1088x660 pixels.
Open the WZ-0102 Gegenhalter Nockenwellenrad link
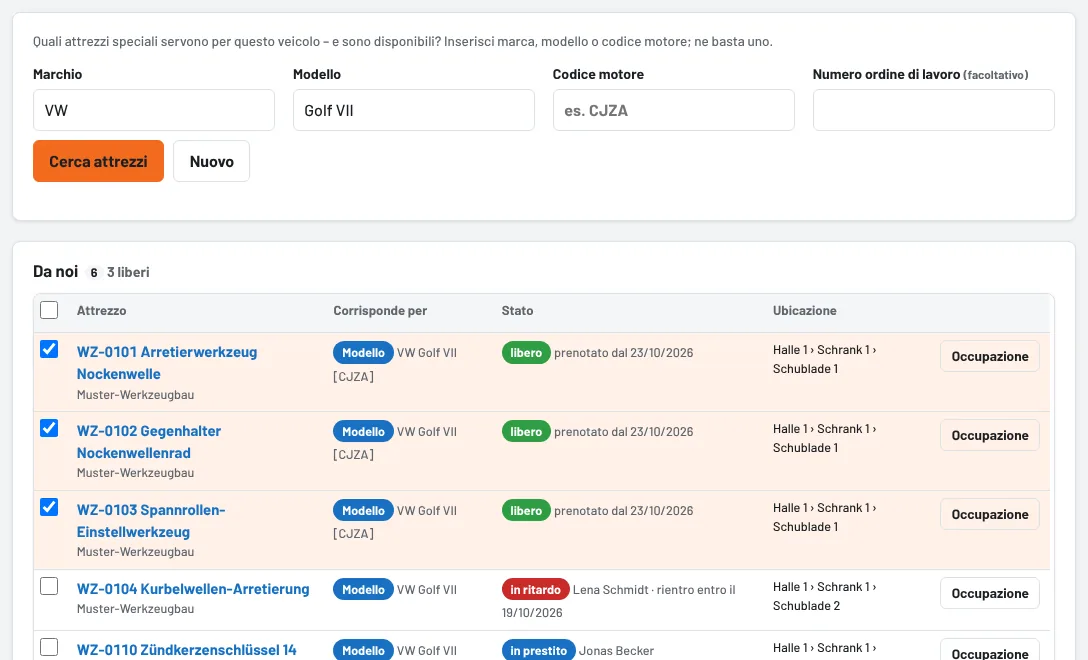click(149, 442)
